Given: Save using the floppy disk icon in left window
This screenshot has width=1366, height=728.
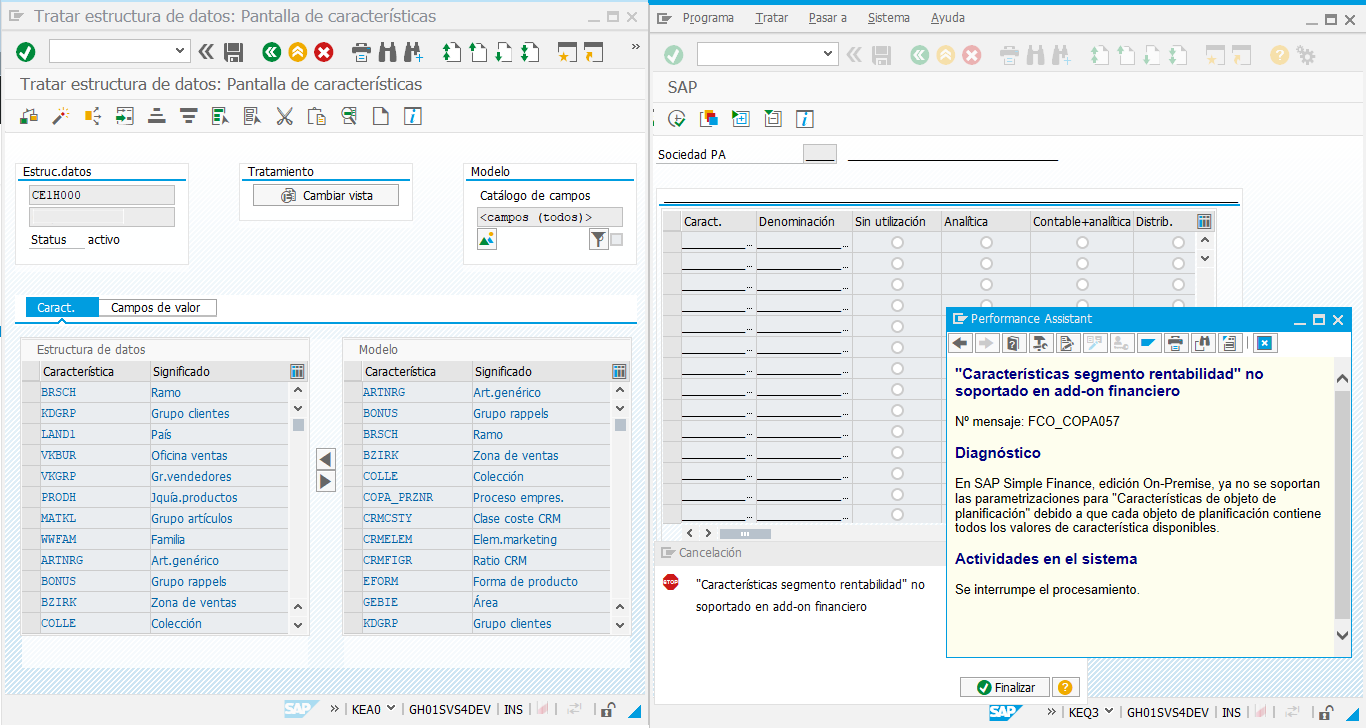Looking at the screenshot, I should pos(234,52).
